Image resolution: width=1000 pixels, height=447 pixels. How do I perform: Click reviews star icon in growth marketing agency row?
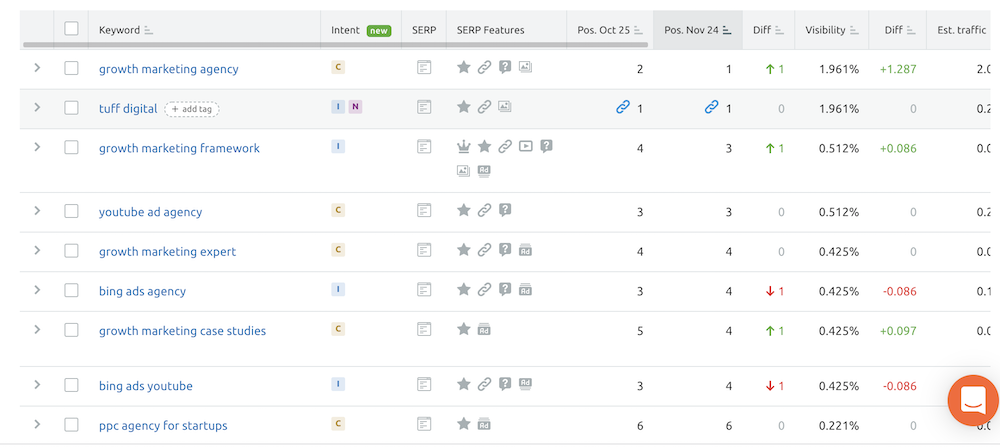pyautogui.click(x=464, y=67)
